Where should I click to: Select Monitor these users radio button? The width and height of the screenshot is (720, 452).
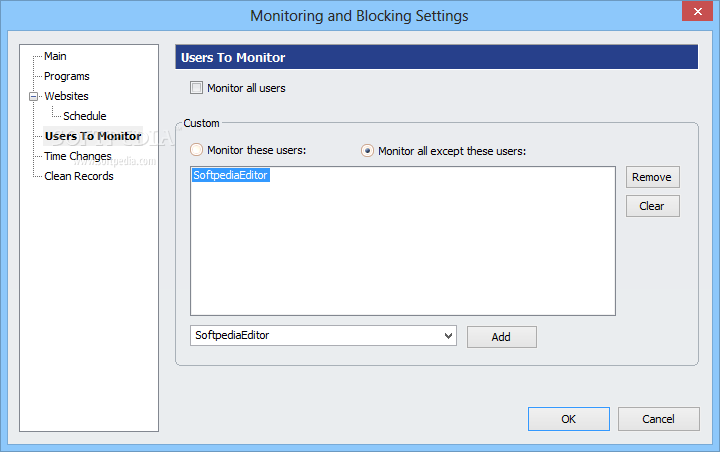tap(197, 150)
